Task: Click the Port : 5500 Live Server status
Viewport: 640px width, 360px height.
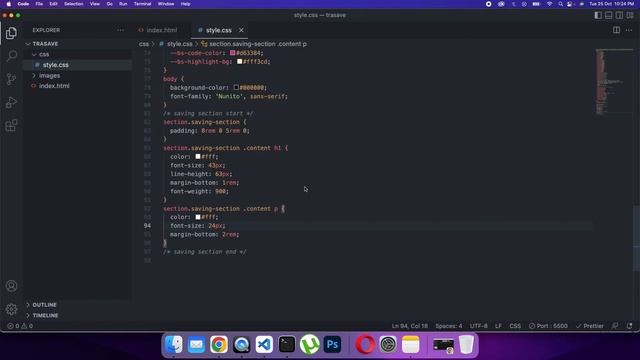Action: (548, 326)
